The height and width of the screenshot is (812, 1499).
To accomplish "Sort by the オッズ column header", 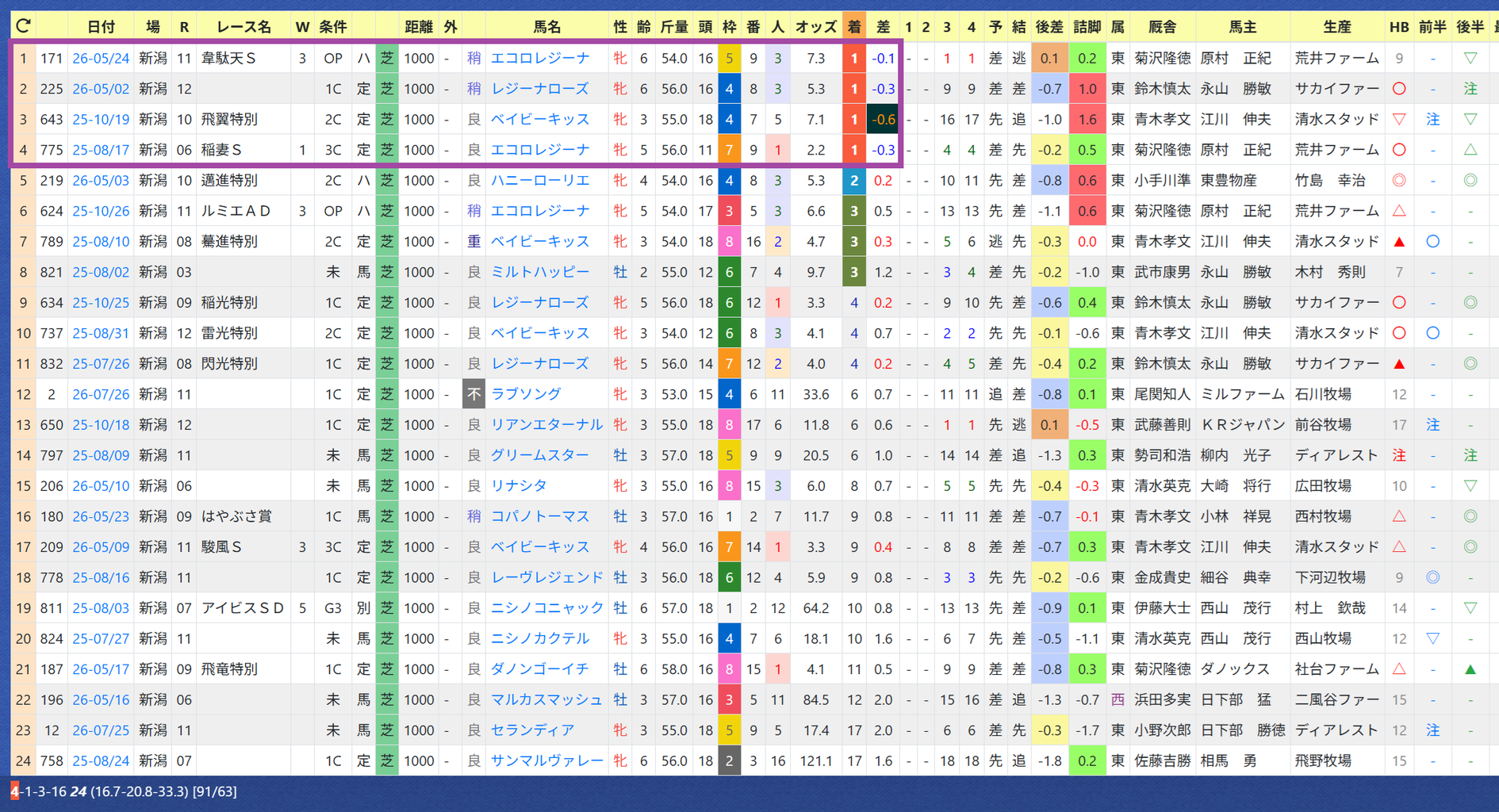I will click(x=815, y=26).
